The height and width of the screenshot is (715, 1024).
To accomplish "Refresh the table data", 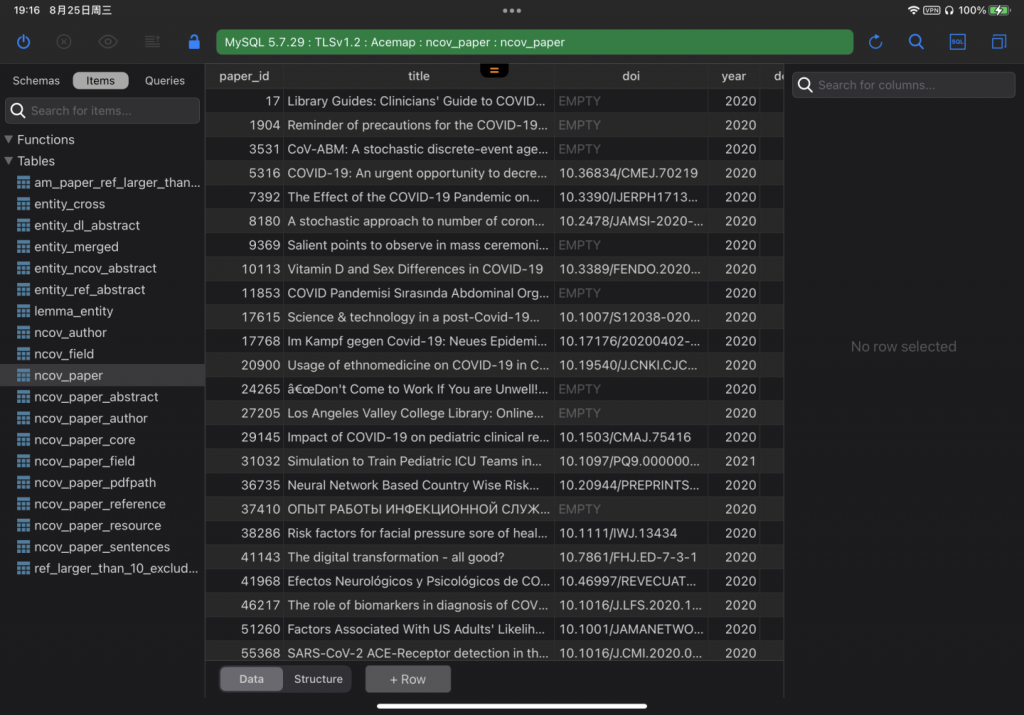I will (x=875, y=42).
